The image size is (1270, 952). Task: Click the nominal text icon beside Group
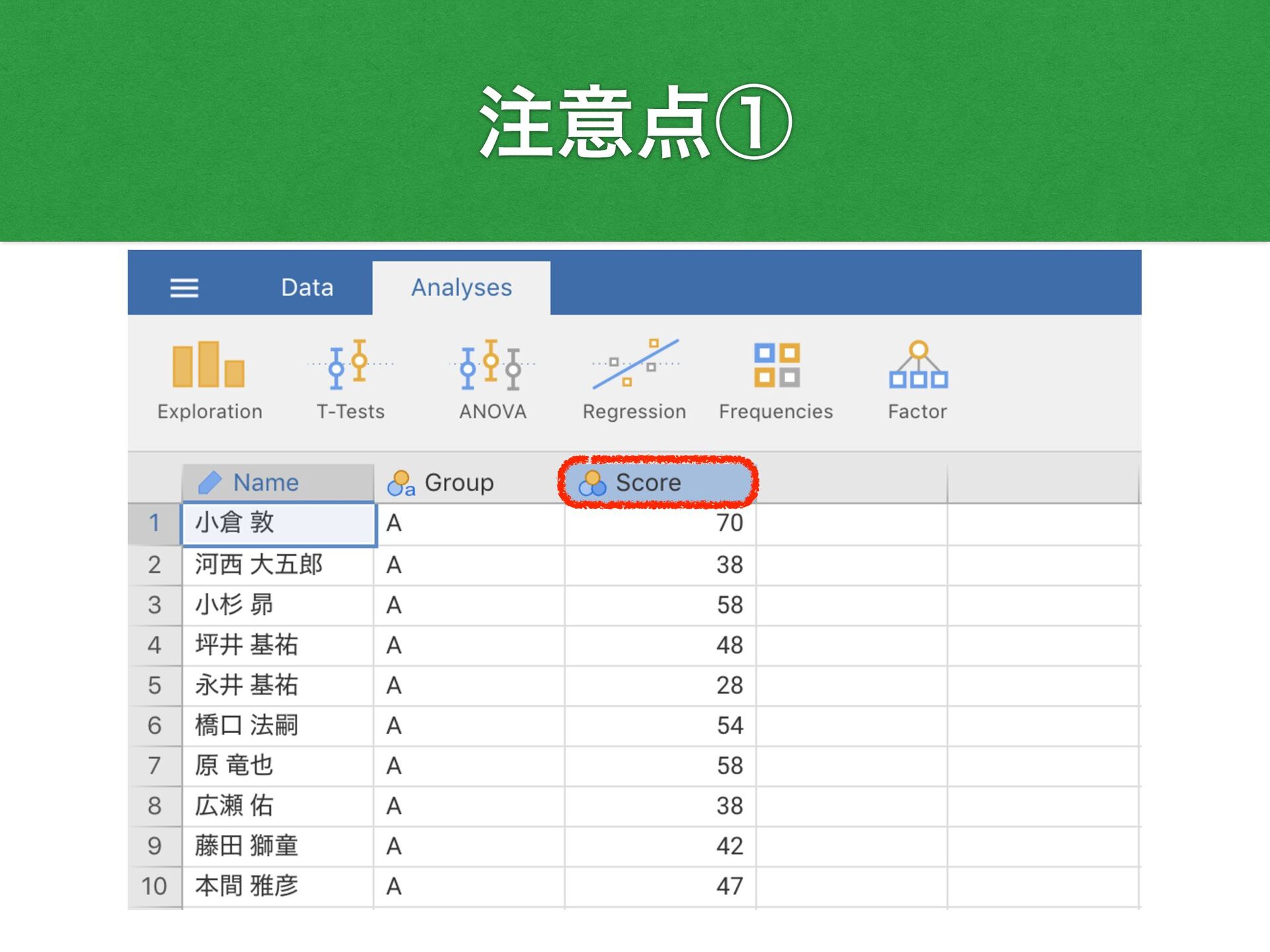pos(401,483)
